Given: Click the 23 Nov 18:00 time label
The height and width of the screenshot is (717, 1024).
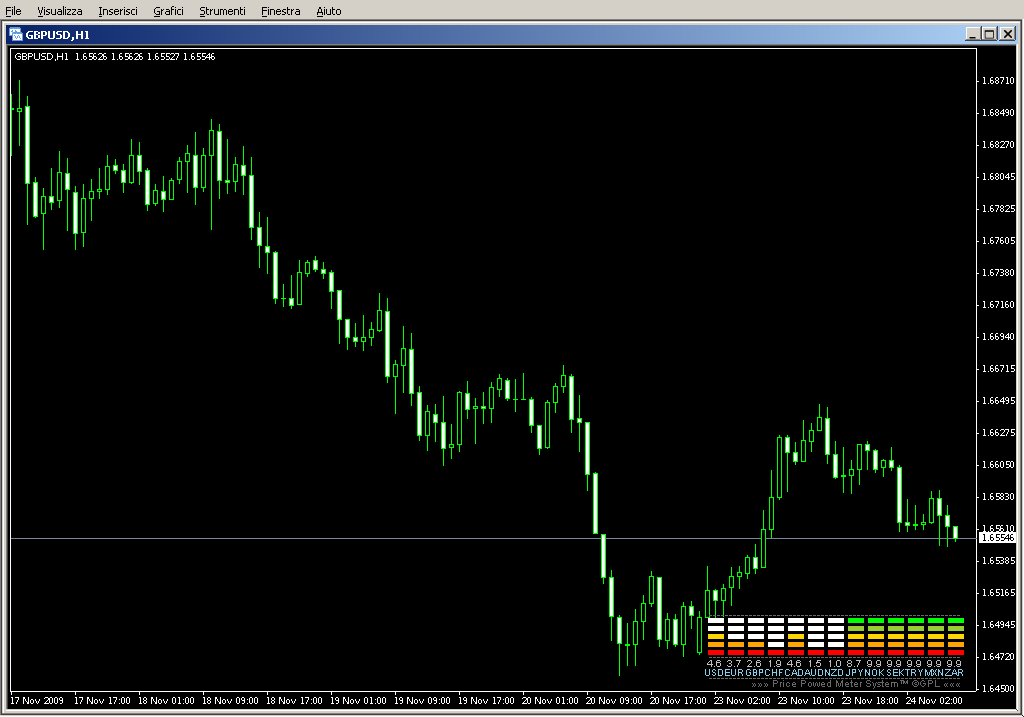Looking at the screenshot, I should pyautogui.click(x=870, y=701).
